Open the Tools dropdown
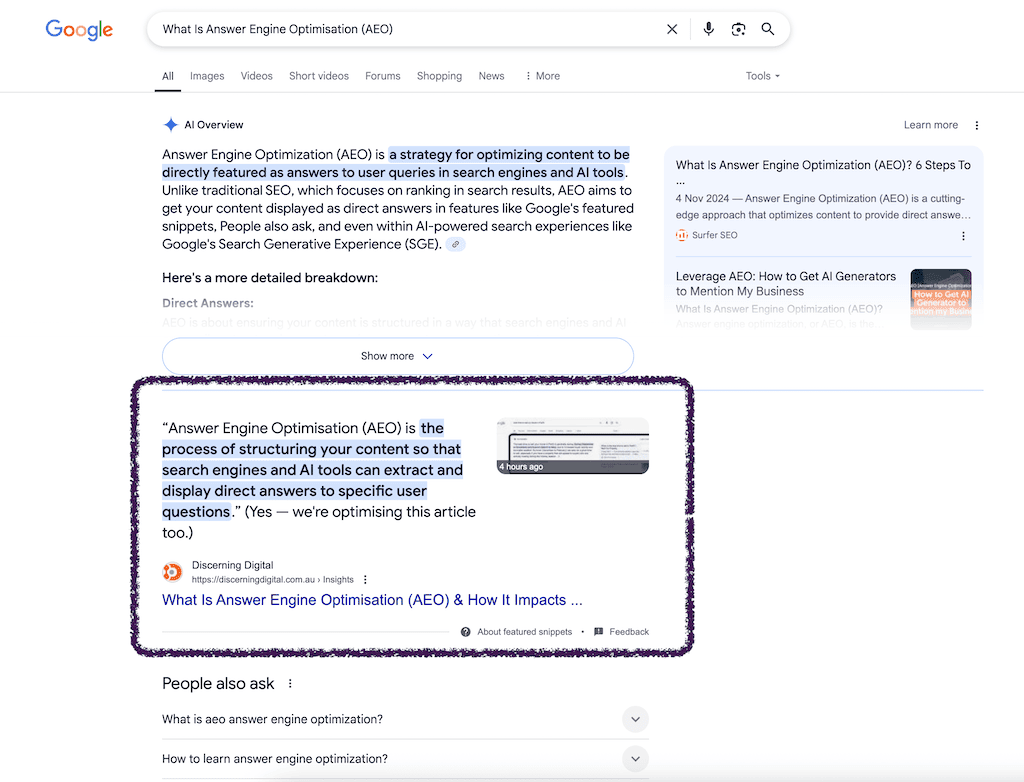The image size is (1024, 782). (x=763, y=76)
